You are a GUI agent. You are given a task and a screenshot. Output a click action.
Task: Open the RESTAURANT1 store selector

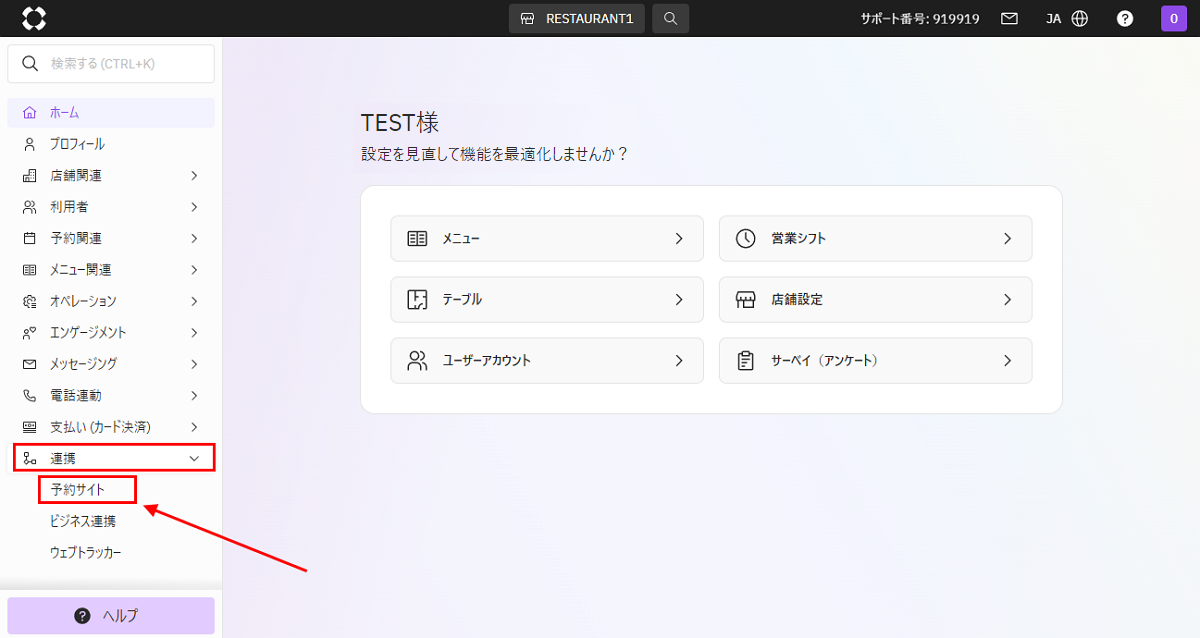[x=576, y=18]
